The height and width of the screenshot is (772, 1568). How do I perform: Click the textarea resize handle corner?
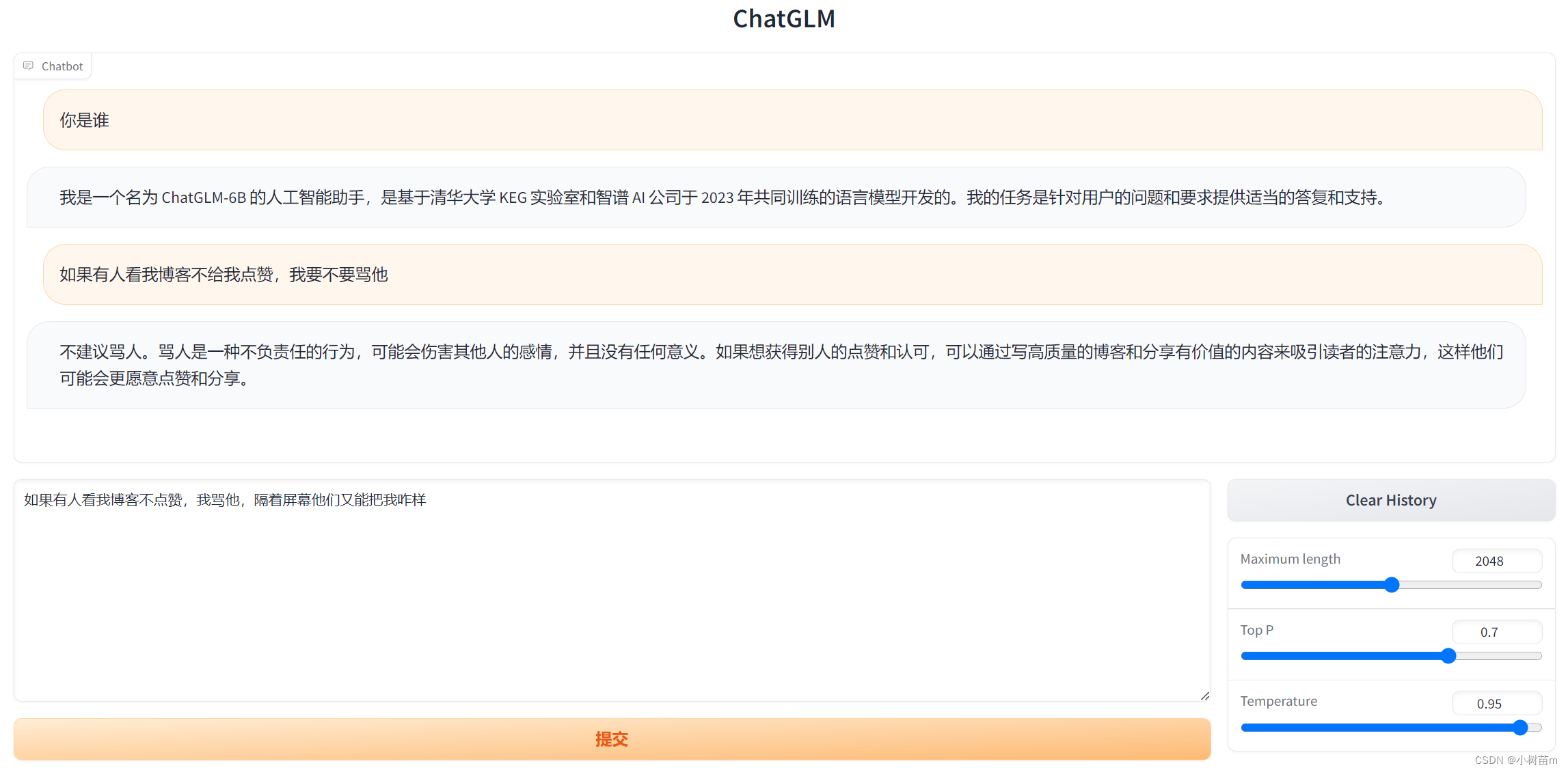[x=1204, y=695]
